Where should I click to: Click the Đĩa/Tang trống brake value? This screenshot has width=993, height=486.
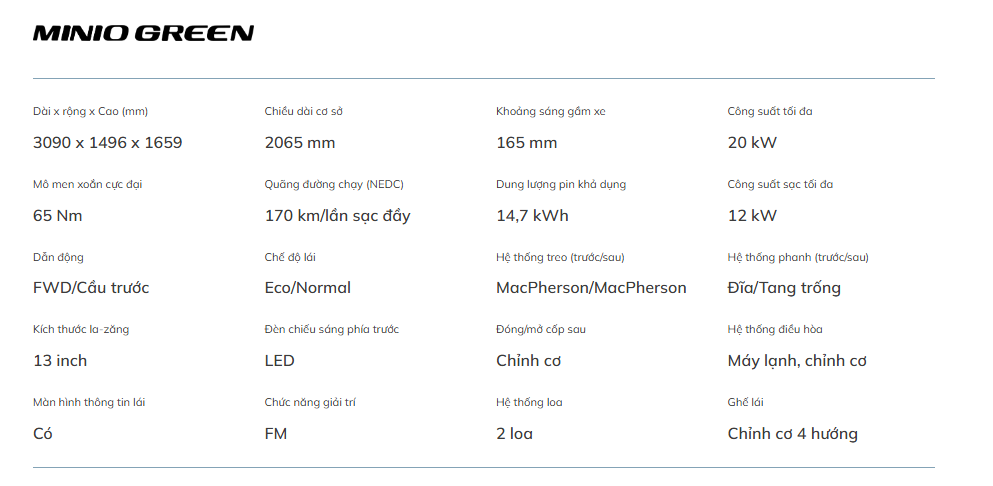click(784, 288)
